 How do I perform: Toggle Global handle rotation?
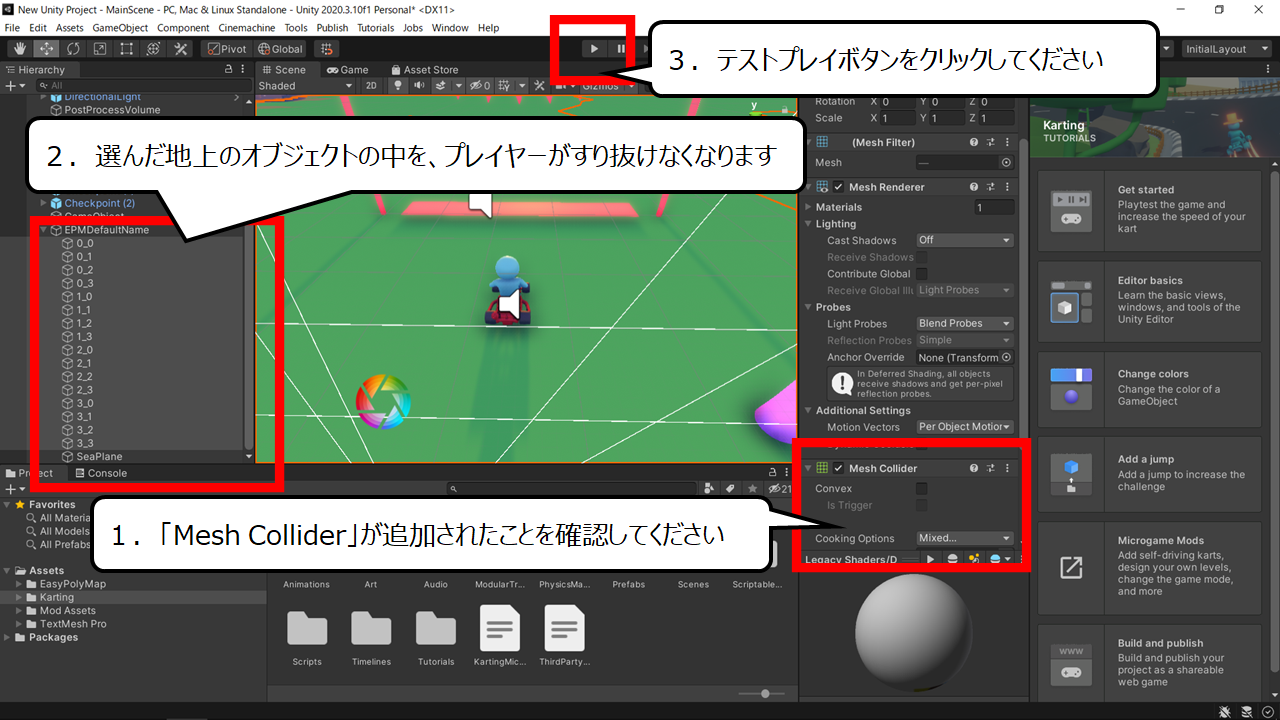(x=280, y=48)
